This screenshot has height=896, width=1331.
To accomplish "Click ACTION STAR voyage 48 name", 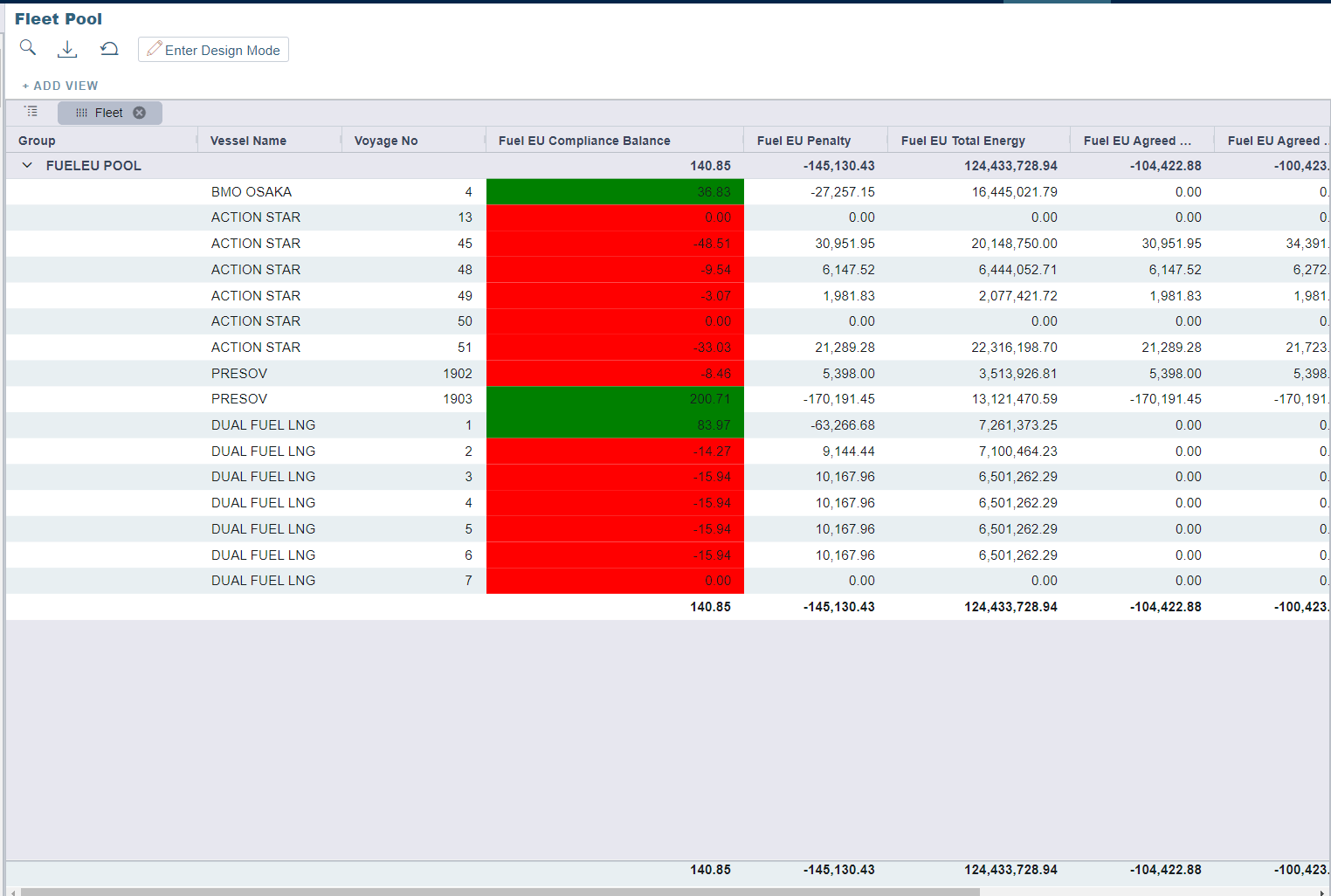I will pos(256,270).
